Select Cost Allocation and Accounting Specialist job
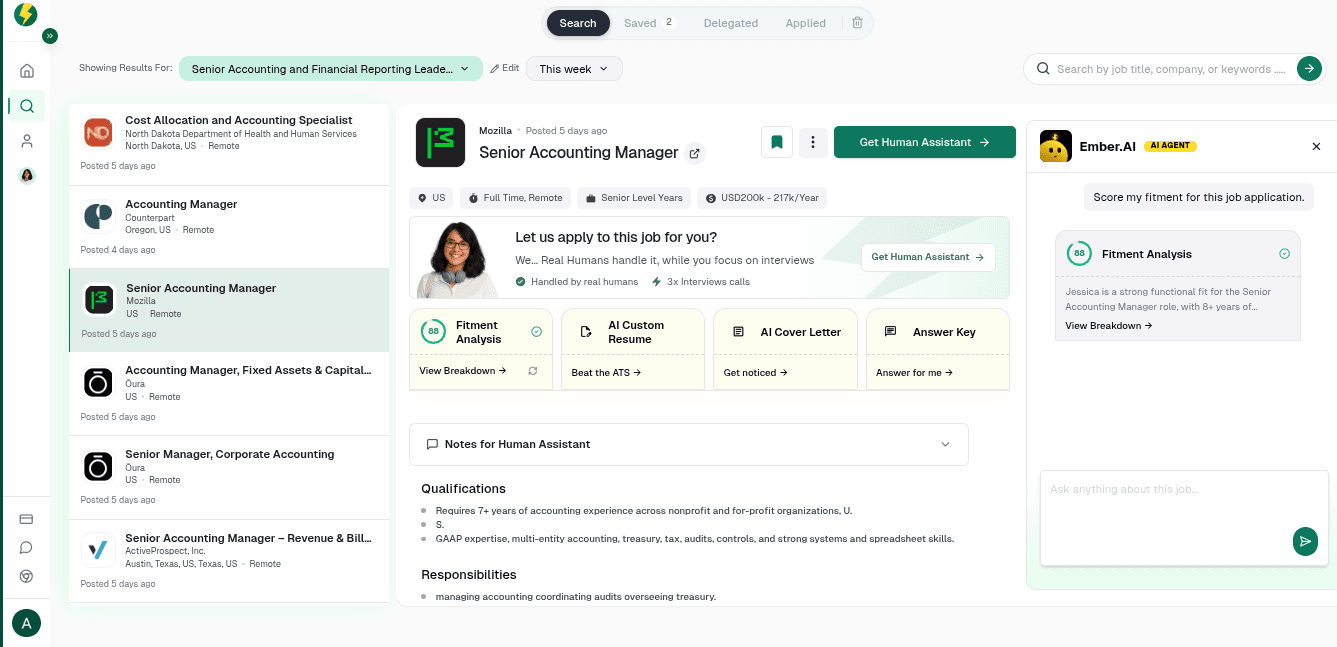This screenshot has height=647, width=1337. (x=229, y=144)
